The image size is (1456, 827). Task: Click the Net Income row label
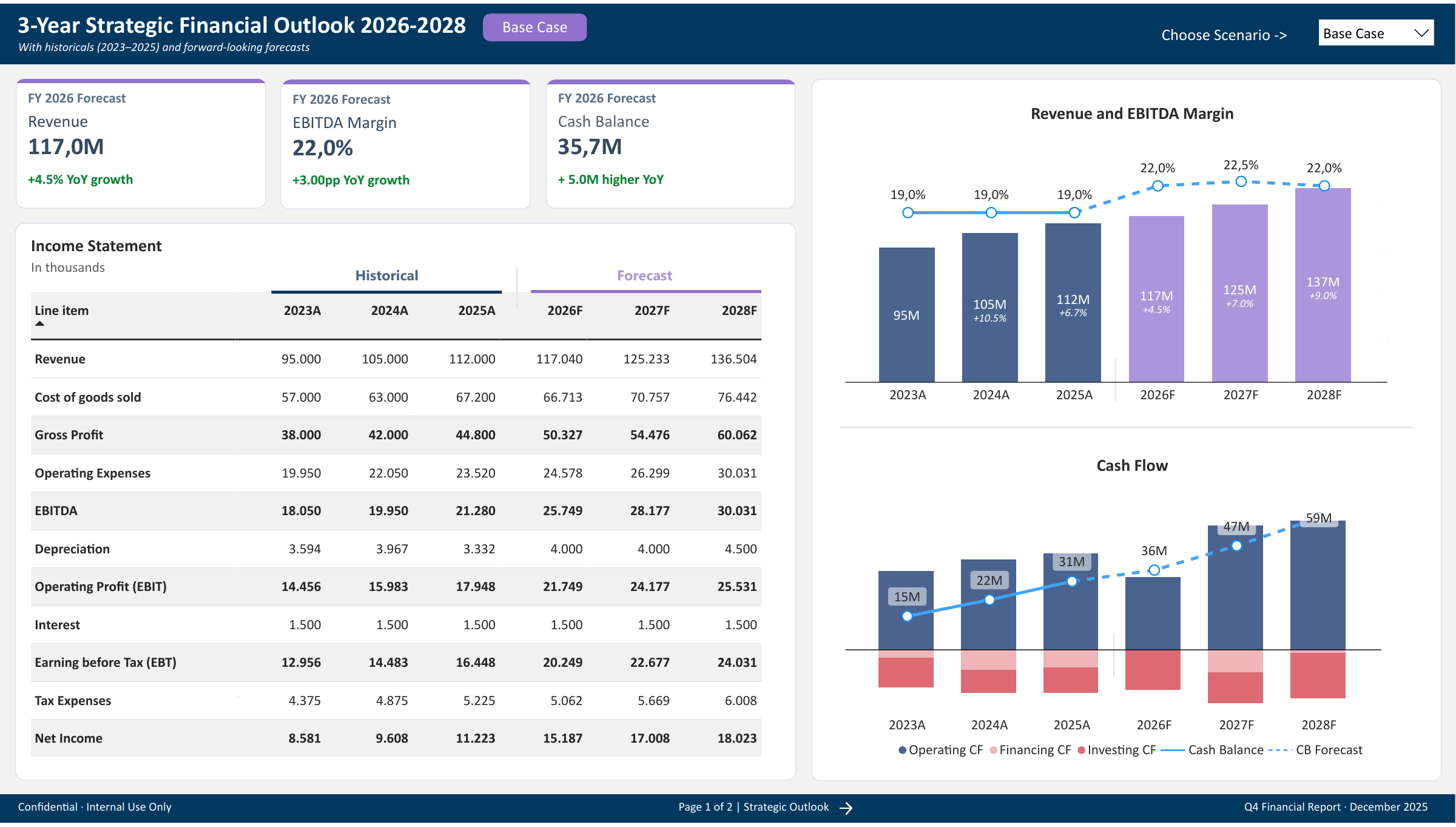click(x=69, y=738)
